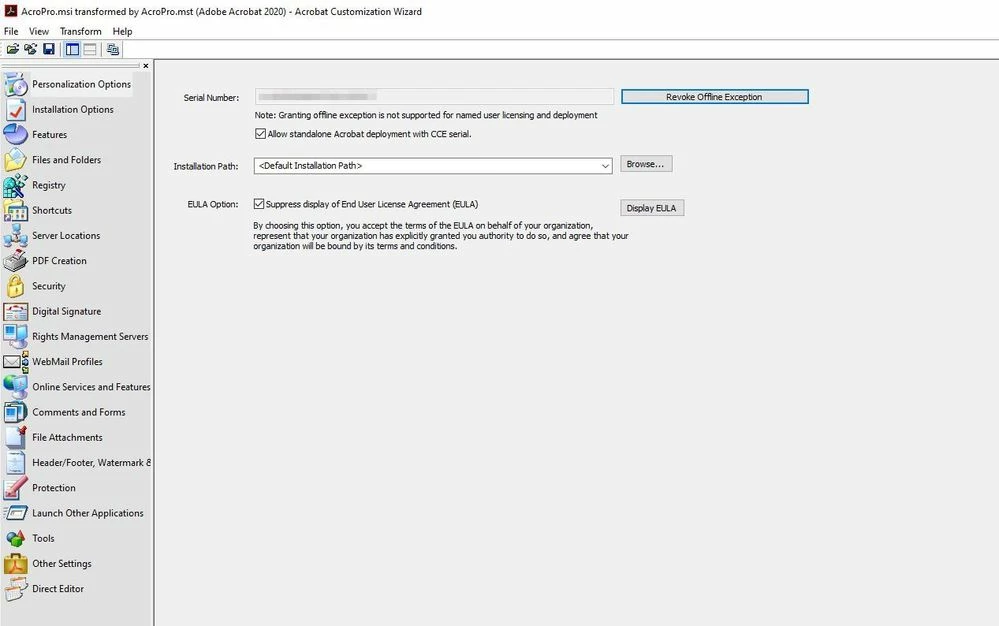Toggle Allow standalone Acrobat deployment checkbox
This screenshot has width=999, height=626.
pos(261,134)
